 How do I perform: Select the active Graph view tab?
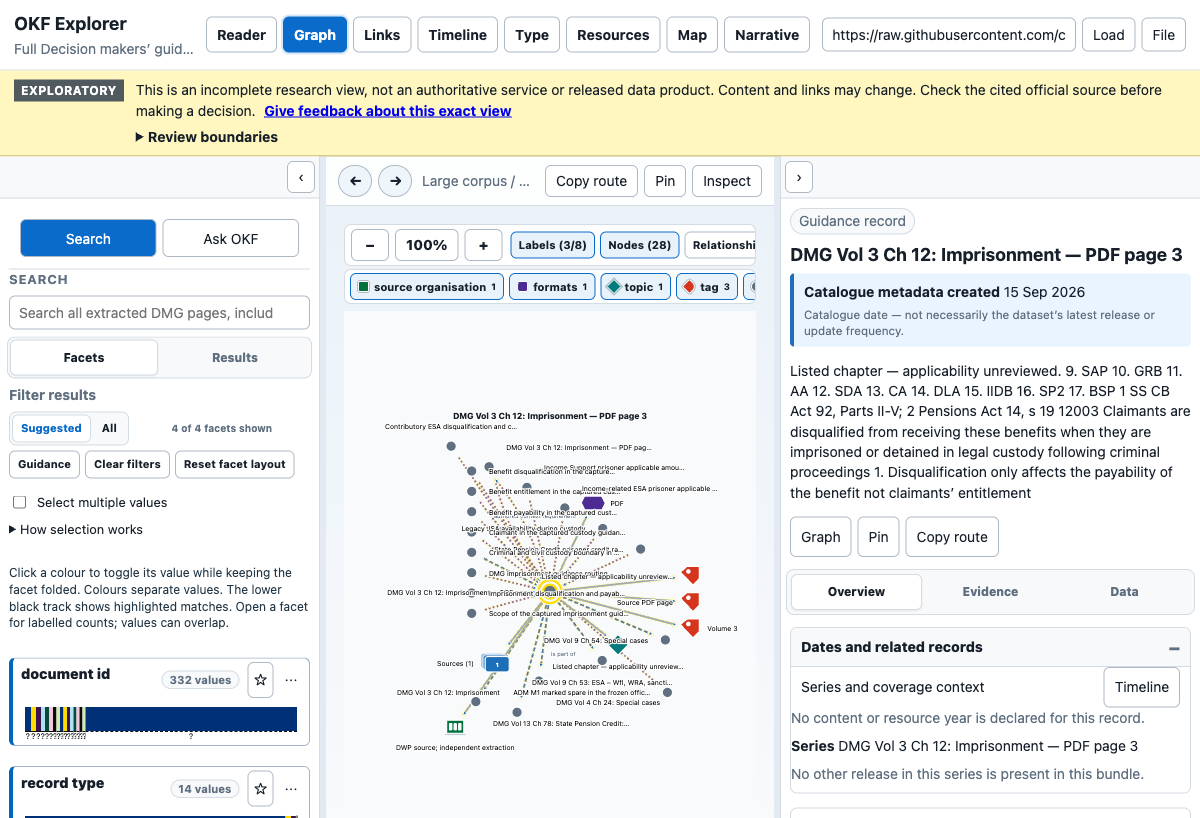click(x=315, y=35)
